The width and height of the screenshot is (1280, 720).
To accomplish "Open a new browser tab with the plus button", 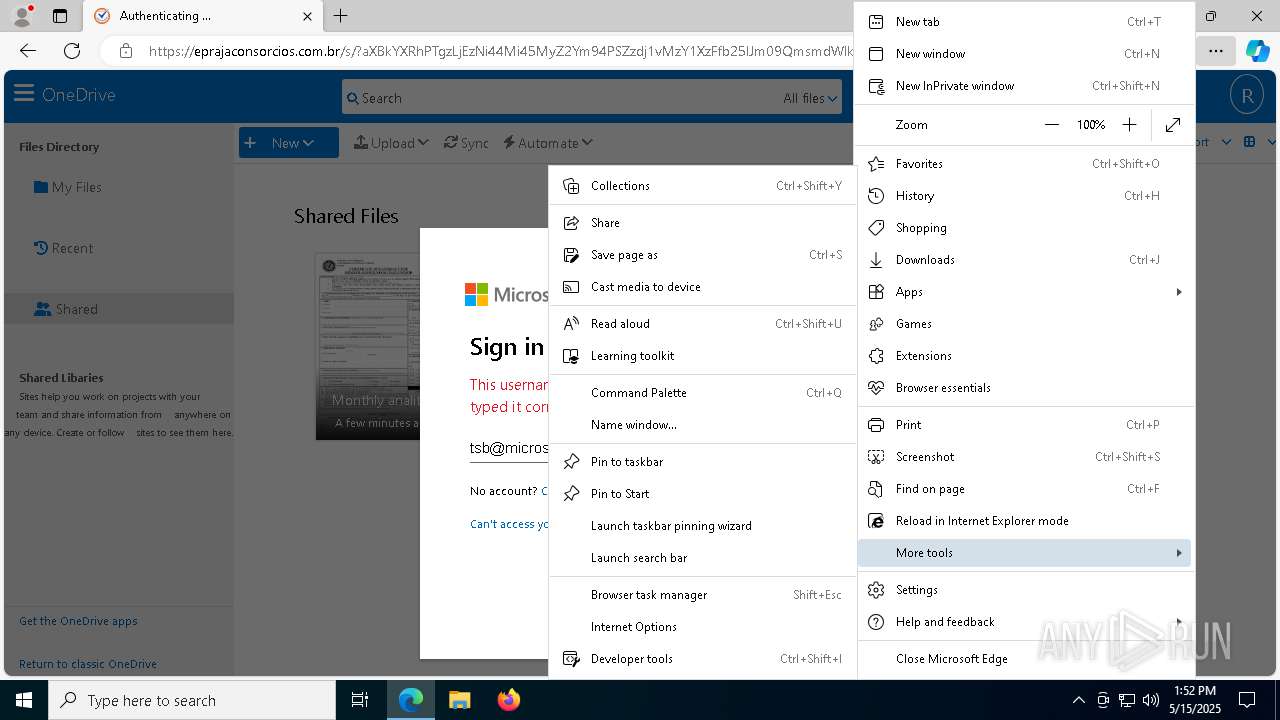I will (340, 16).
